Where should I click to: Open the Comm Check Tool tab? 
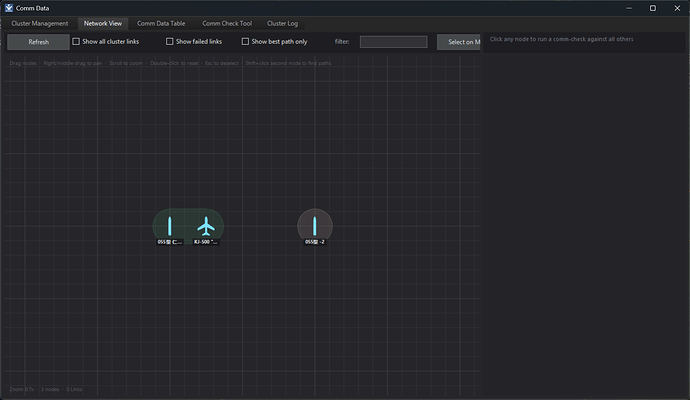point(227,23)
